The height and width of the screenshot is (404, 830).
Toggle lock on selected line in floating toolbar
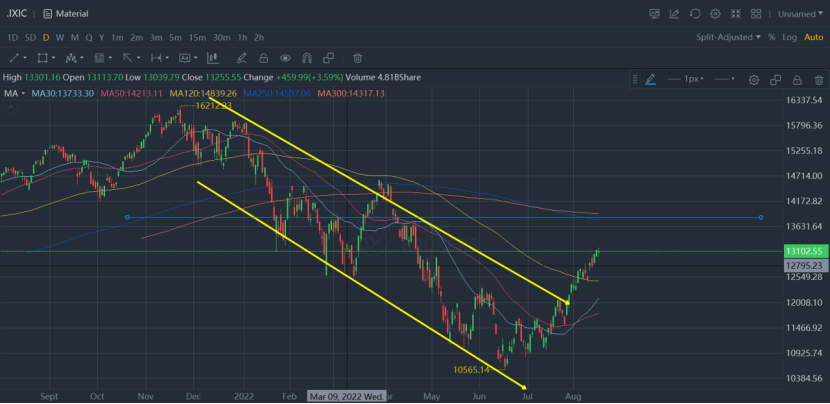(x=797, y=80)
